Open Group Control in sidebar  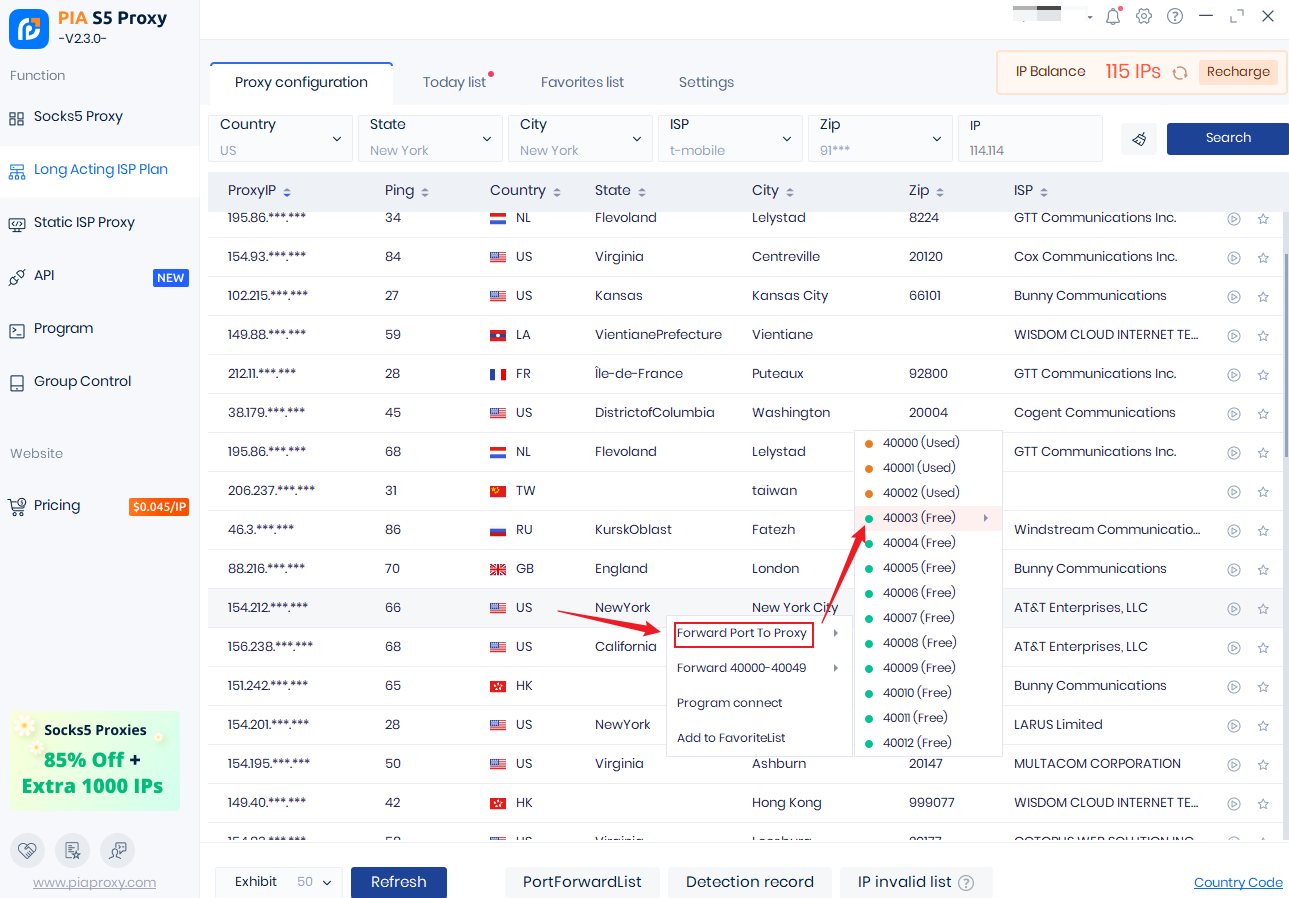click(x=82, y=381)
